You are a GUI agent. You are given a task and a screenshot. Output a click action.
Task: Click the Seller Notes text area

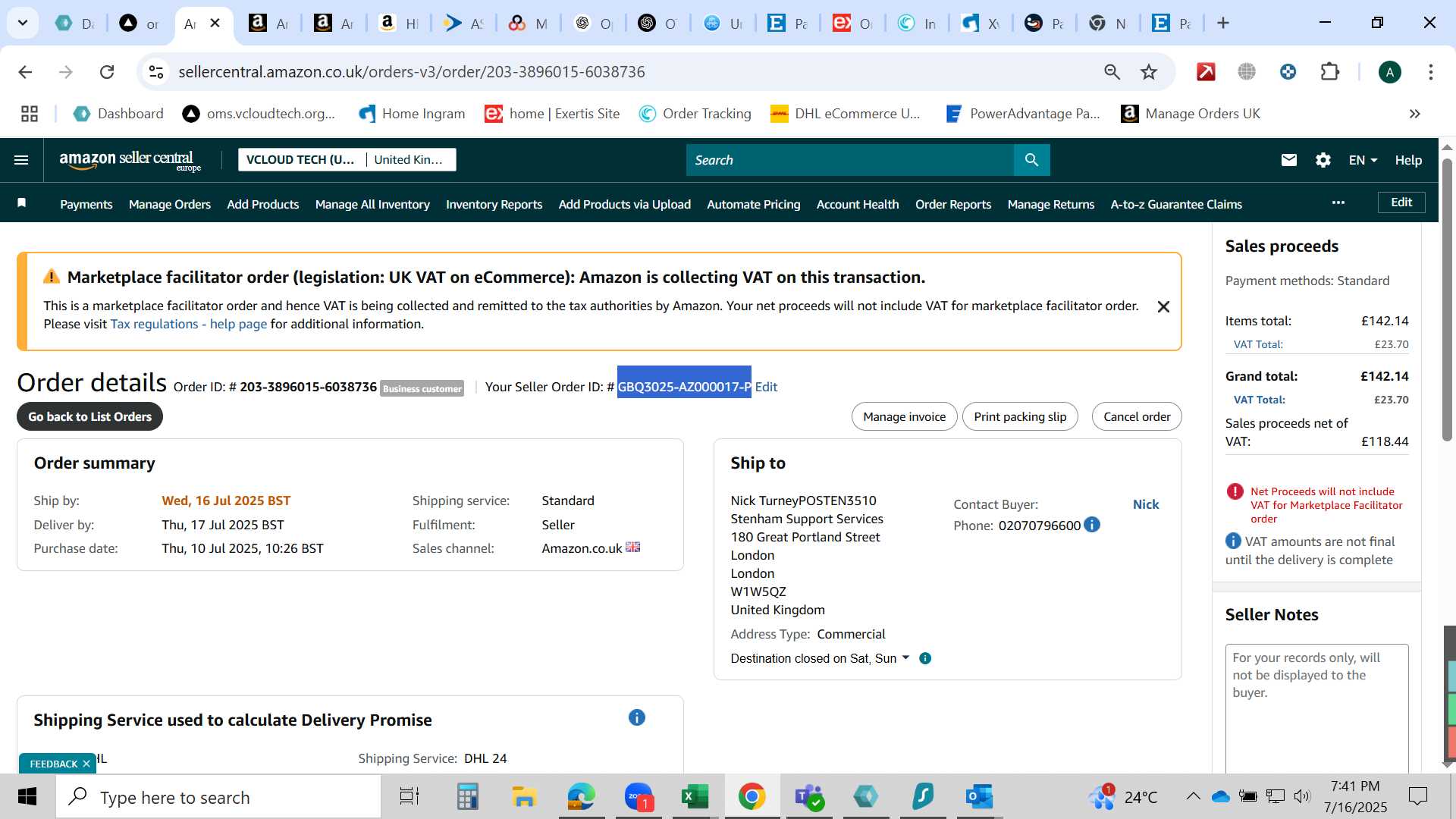coord(1316,708)
